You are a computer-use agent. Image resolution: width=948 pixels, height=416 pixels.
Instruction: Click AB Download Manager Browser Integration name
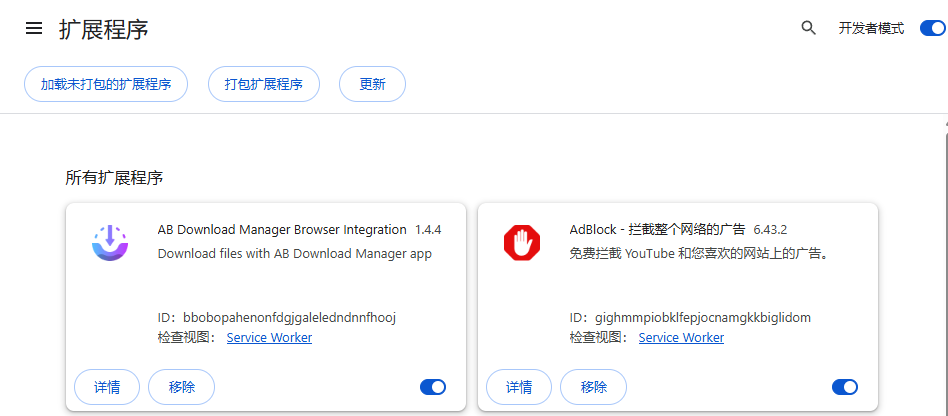[282, 230]
